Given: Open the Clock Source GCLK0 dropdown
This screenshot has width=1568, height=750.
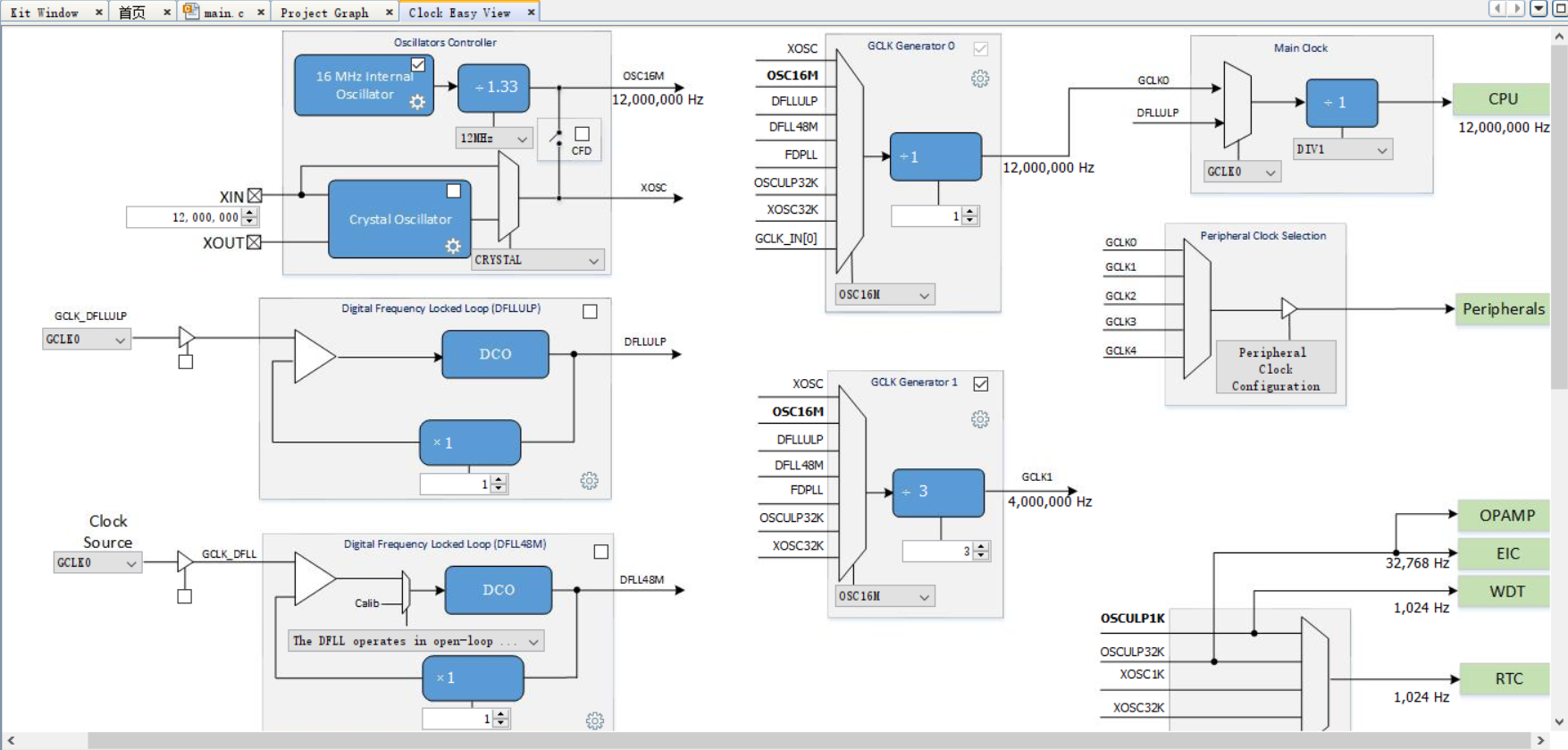Looking at the screenshot, I should [x=97, y=563].
